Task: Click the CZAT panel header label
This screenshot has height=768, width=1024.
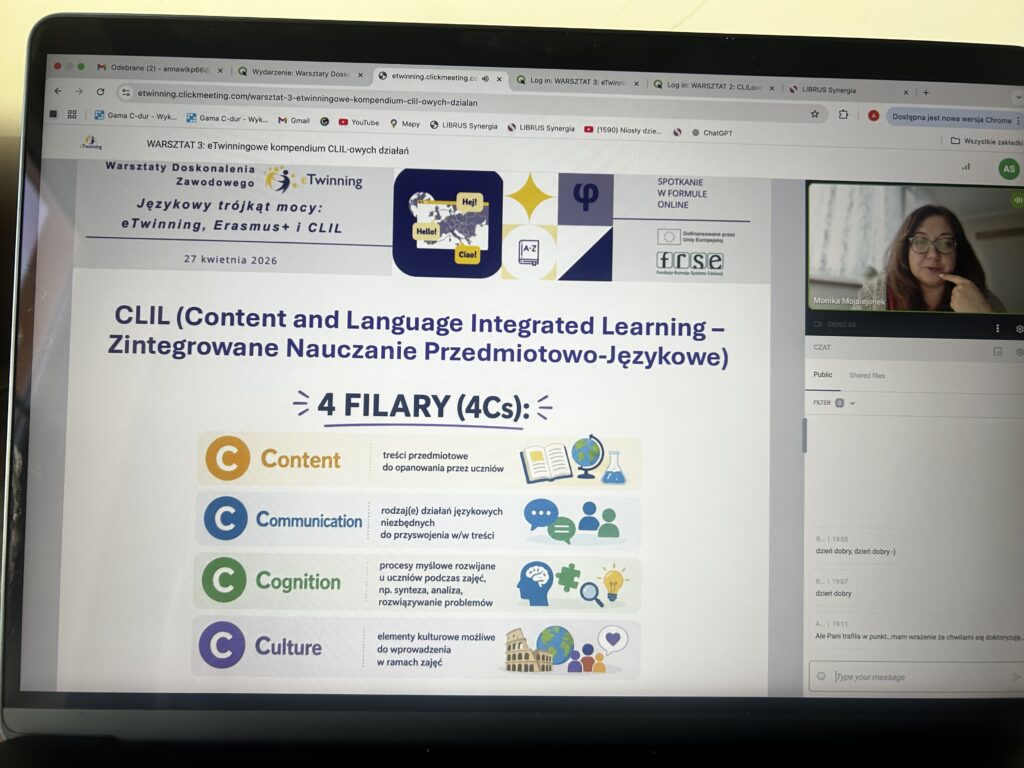Action: click(x=822, y=347)
